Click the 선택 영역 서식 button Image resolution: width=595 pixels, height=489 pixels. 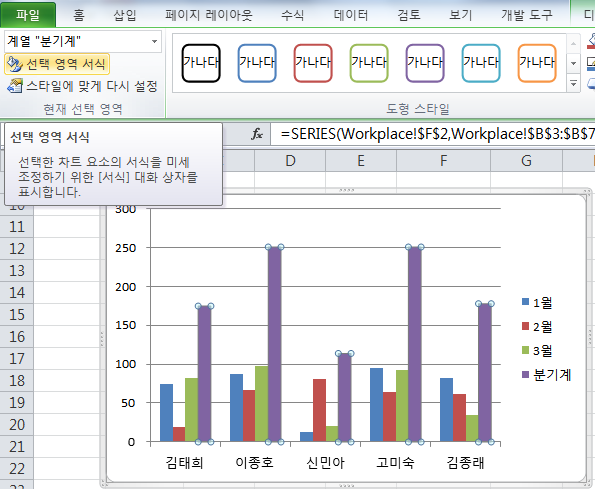tap(57, 64)
